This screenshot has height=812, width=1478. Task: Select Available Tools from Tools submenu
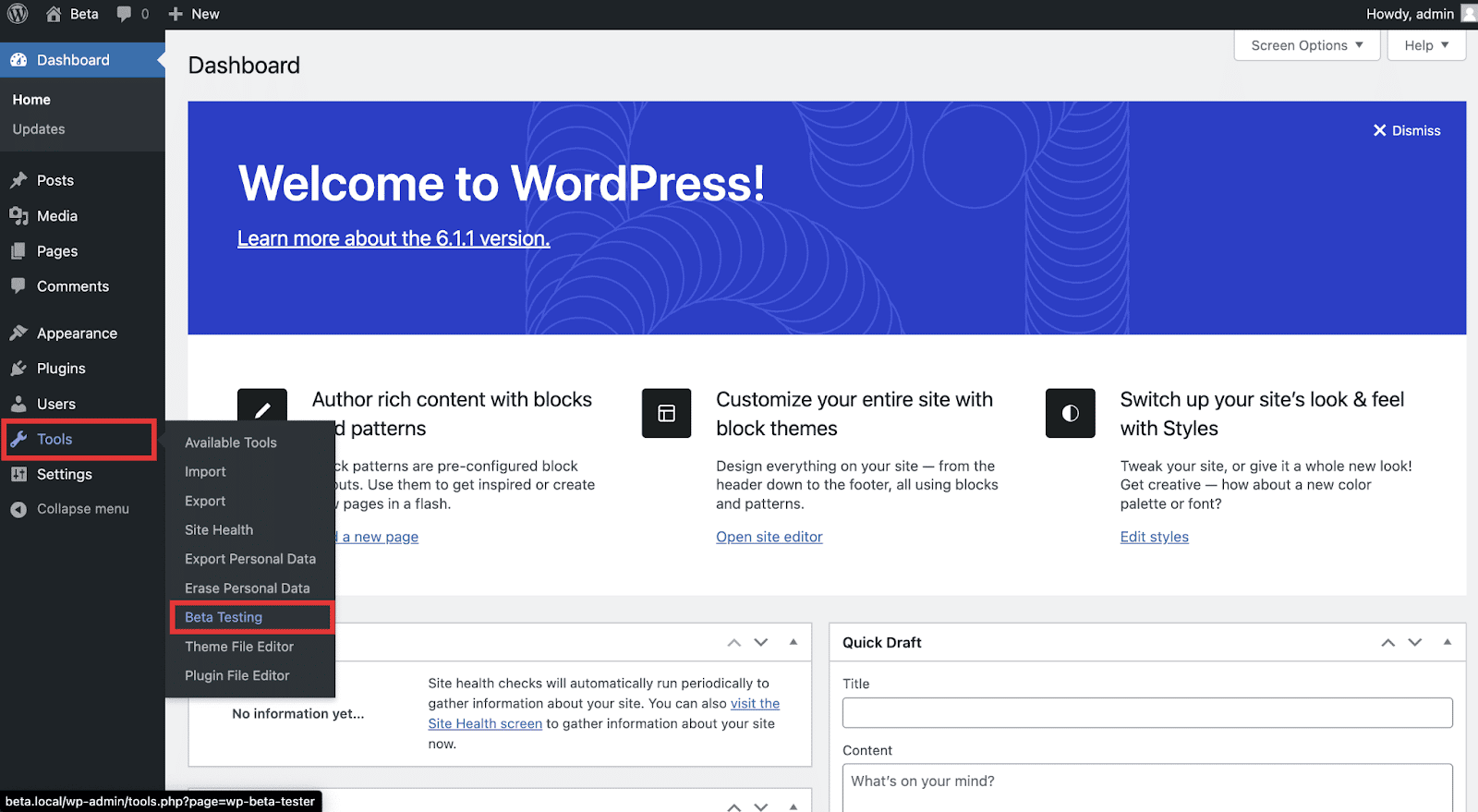(230, 442)
